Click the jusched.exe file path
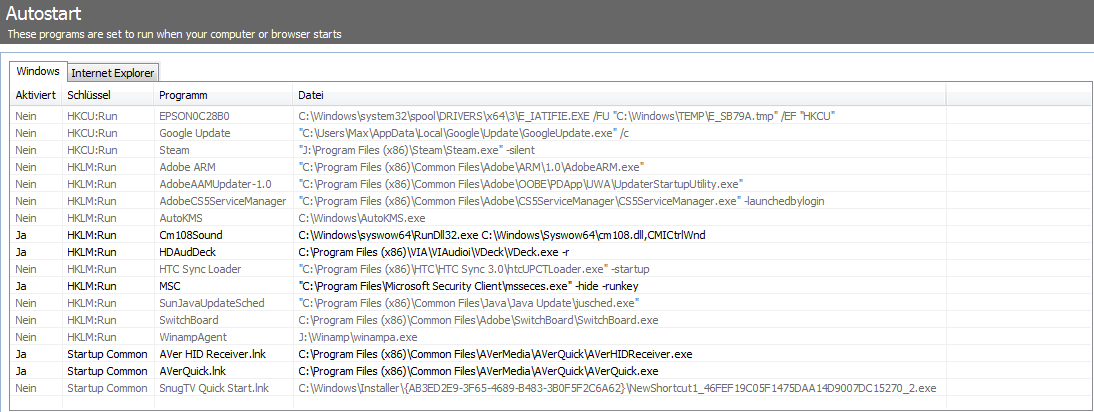 pyautogui.click(x=469, y=303)
